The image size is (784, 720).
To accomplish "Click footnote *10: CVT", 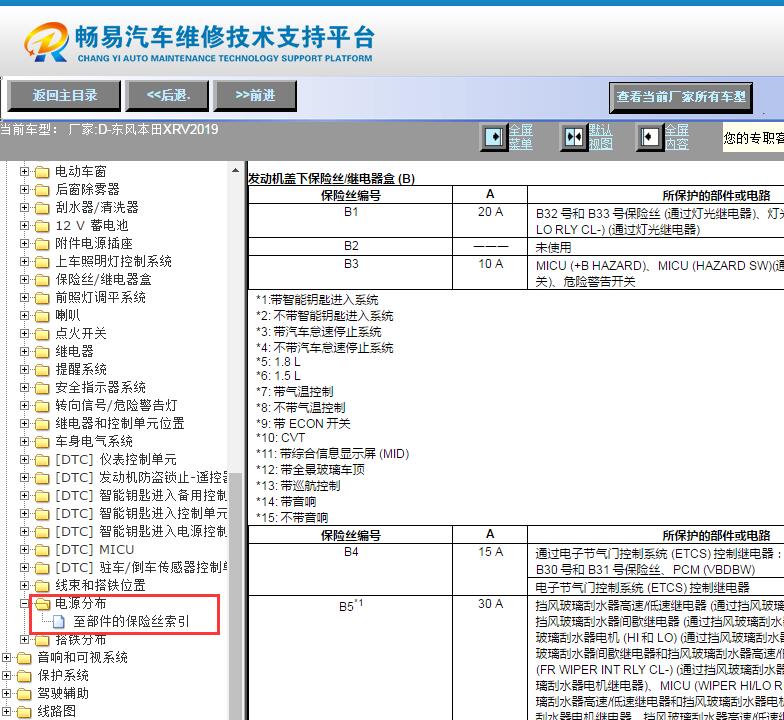I will pyautogui.click(x=280, y=438).
